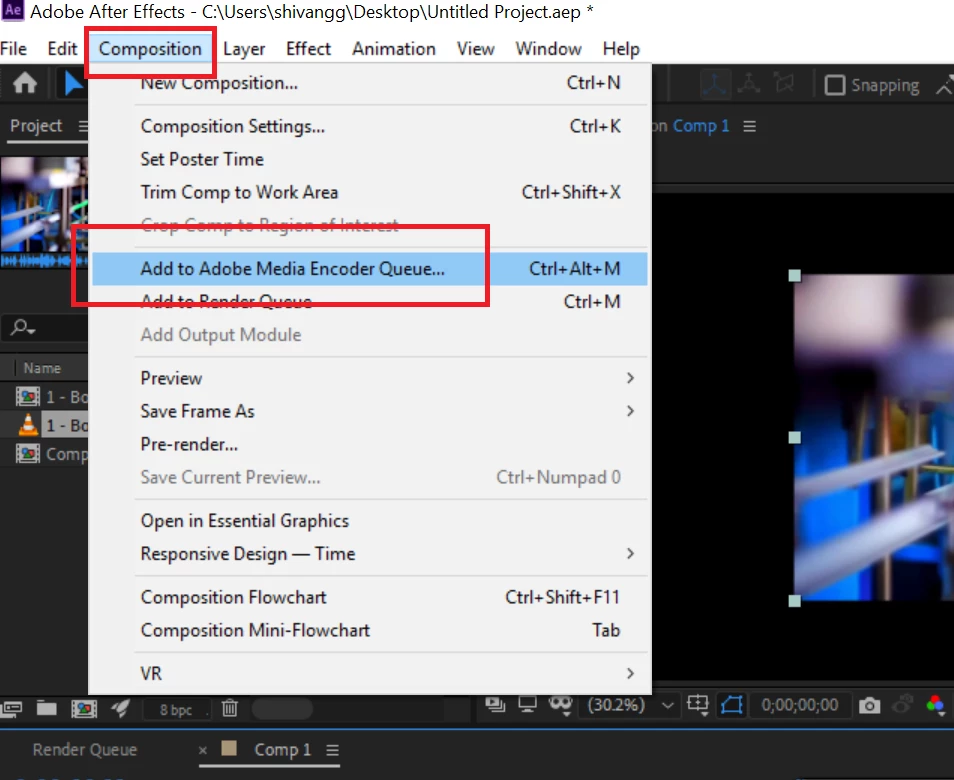Select Pre-render menu item
This screenshot has width=954, height=780.
(369, 444)
